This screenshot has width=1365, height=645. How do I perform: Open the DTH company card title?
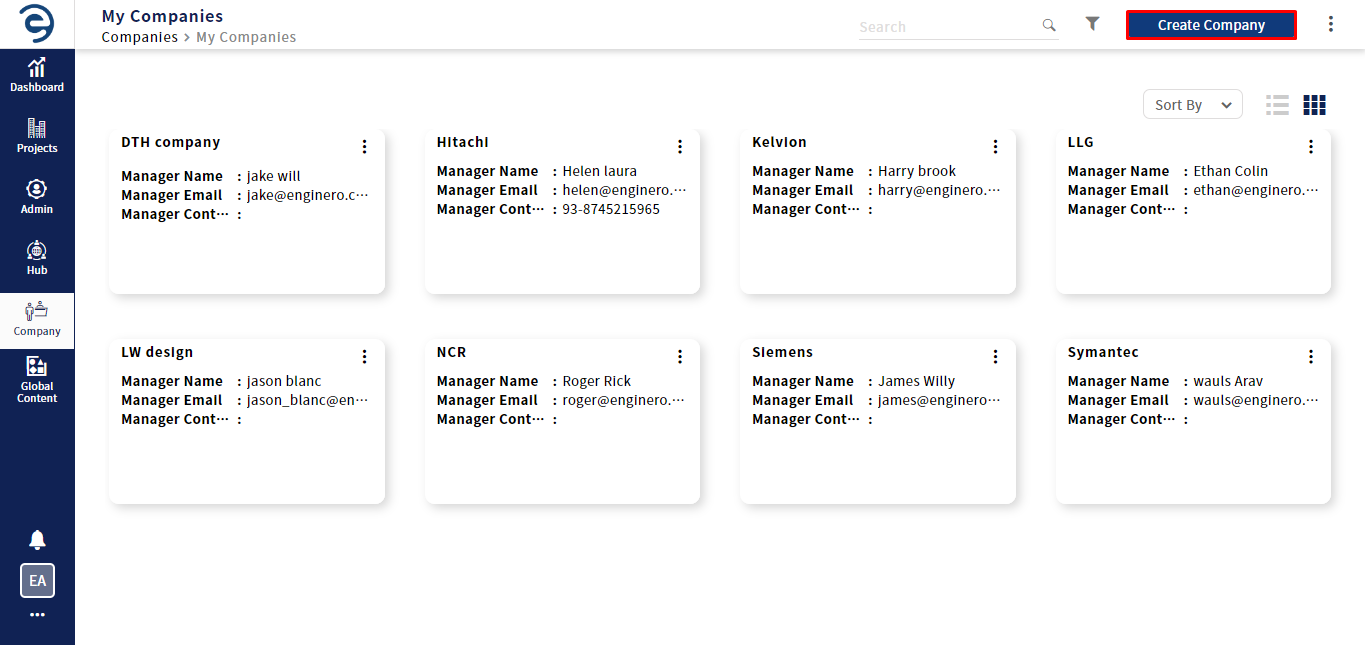171,142
